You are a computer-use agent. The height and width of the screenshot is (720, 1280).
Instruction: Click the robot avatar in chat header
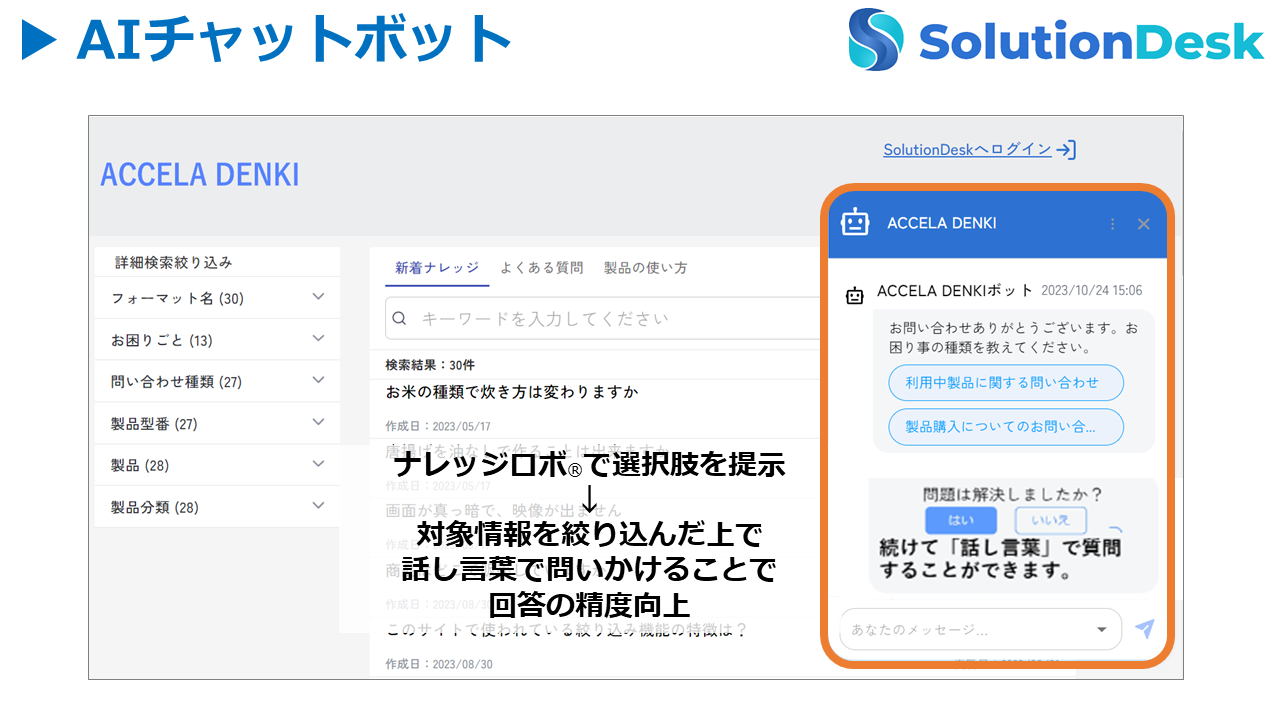click(x=855, y=223)
